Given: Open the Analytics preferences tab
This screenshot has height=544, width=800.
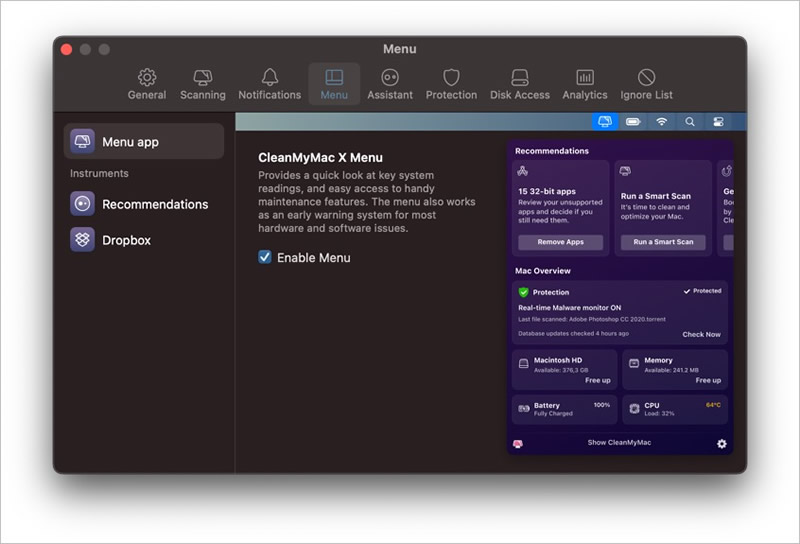Looking at the screenshot, I should (585, 84).
